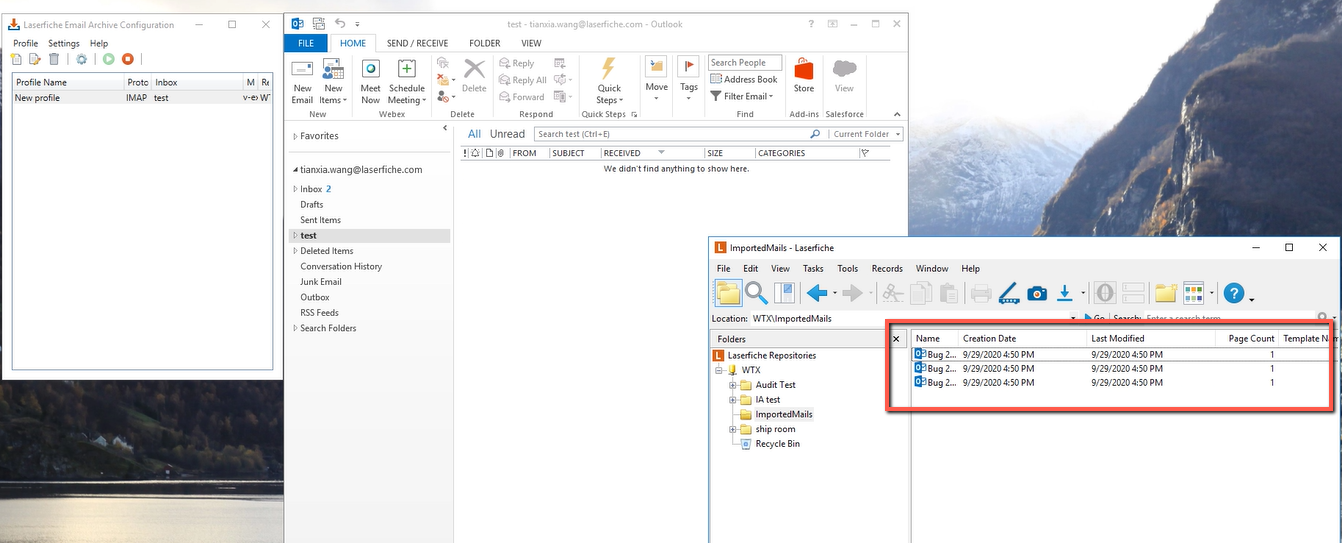The image size is (1342, 543).
Task: Click the blue download import icon in Laserfiche
Action: [1065, 292]
